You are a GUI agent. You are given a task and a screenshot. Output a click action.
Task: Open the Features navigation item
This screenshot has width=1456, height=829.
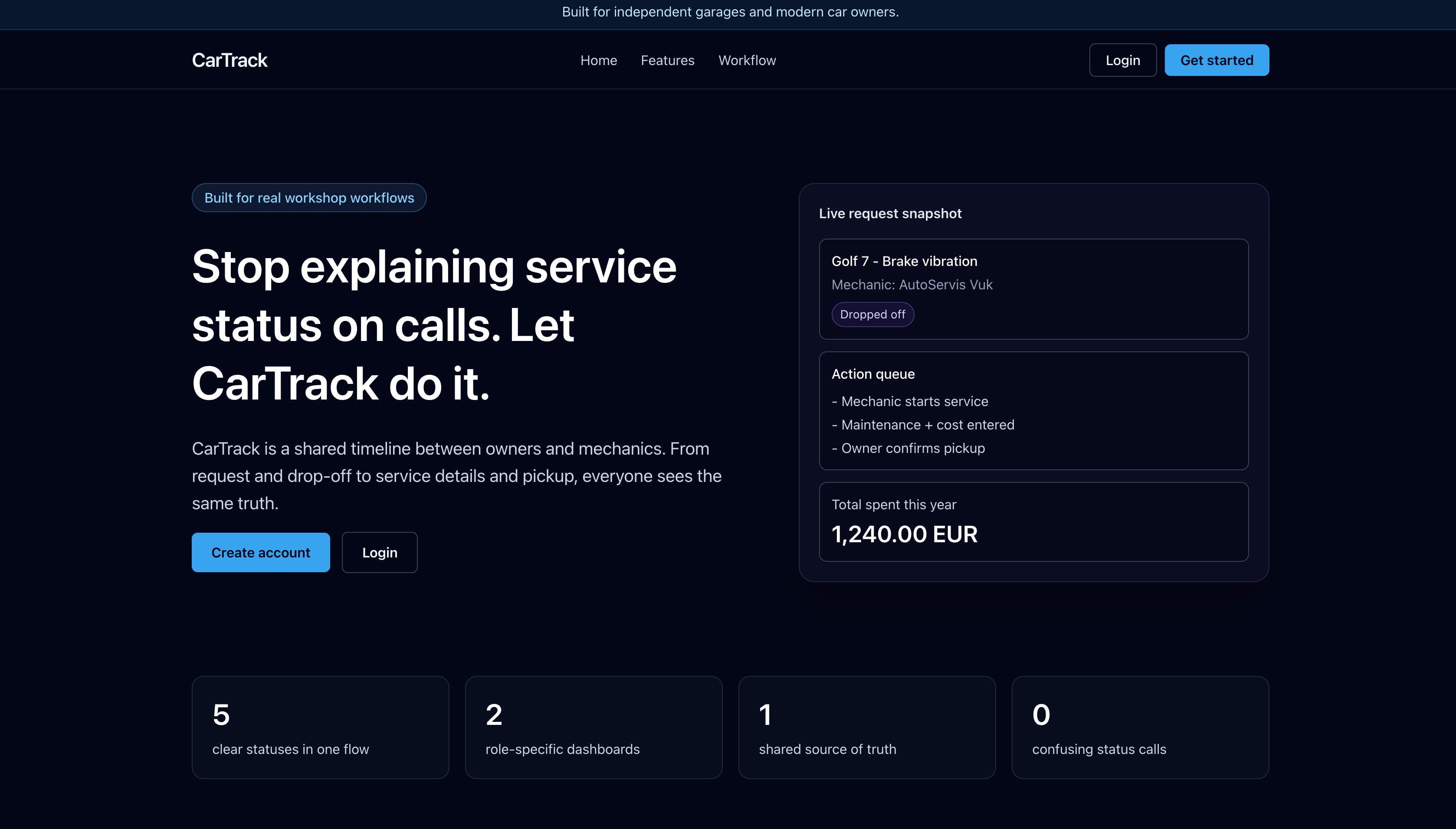667,60
